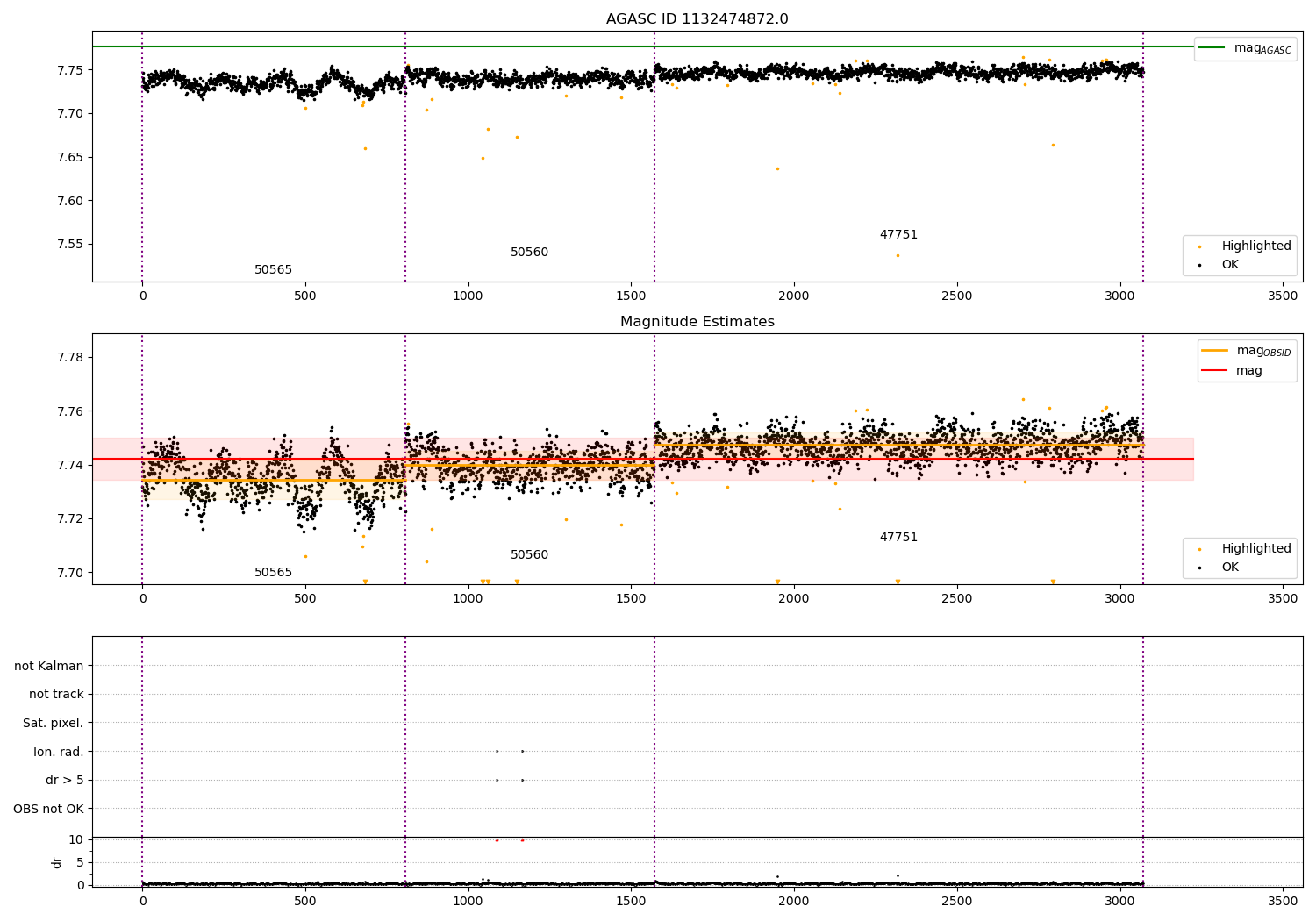Image resolution: width=1316 pixels, height=921 pixels.
Task: Click the orange outlier point below top plot's 47751 label
Action: (x=898, y=256)
